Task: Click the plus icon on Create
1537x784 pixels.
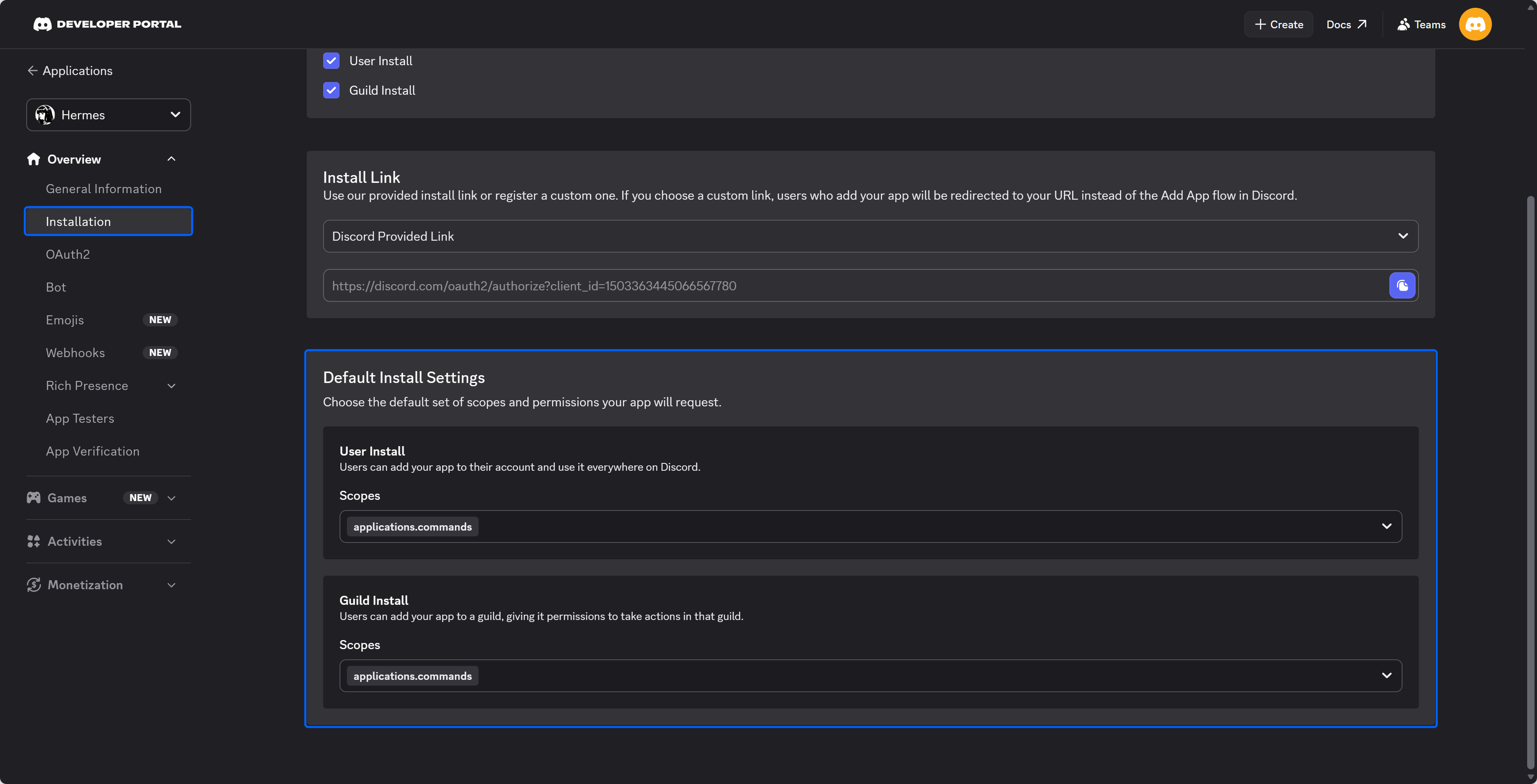Action: pos(1260,24)
